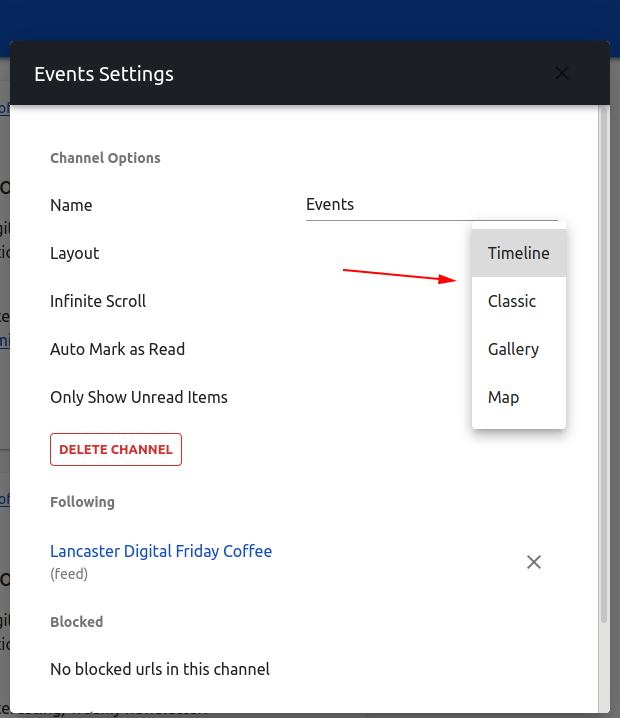This screenshot has width=620, height=718.
Task: Click the No blocked urls message
Action: coord(160,668)
